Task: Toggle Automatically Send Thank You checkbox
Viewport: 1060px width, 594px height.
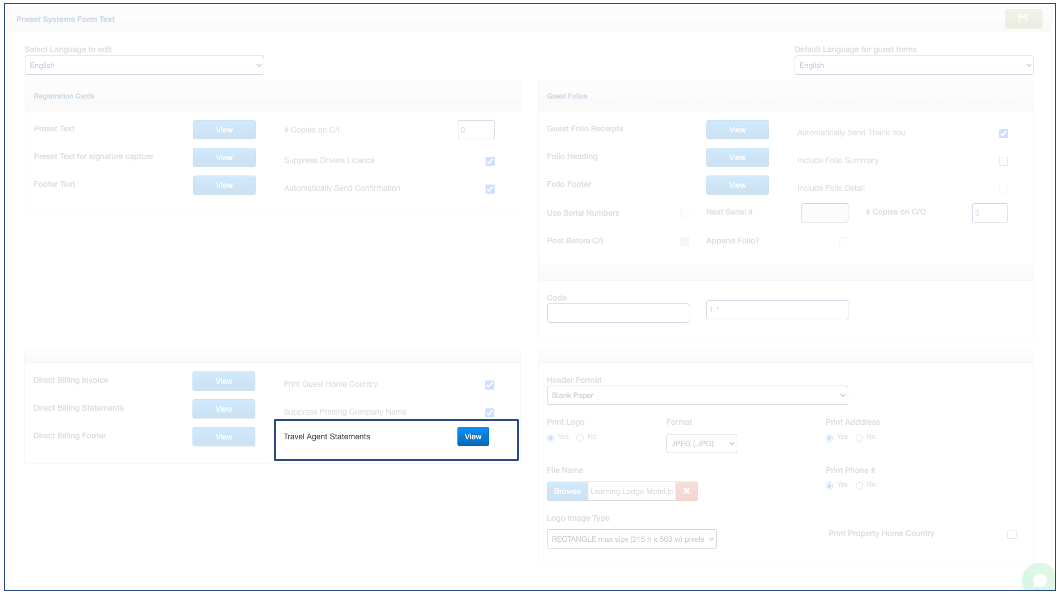Action: [1003, 133]
